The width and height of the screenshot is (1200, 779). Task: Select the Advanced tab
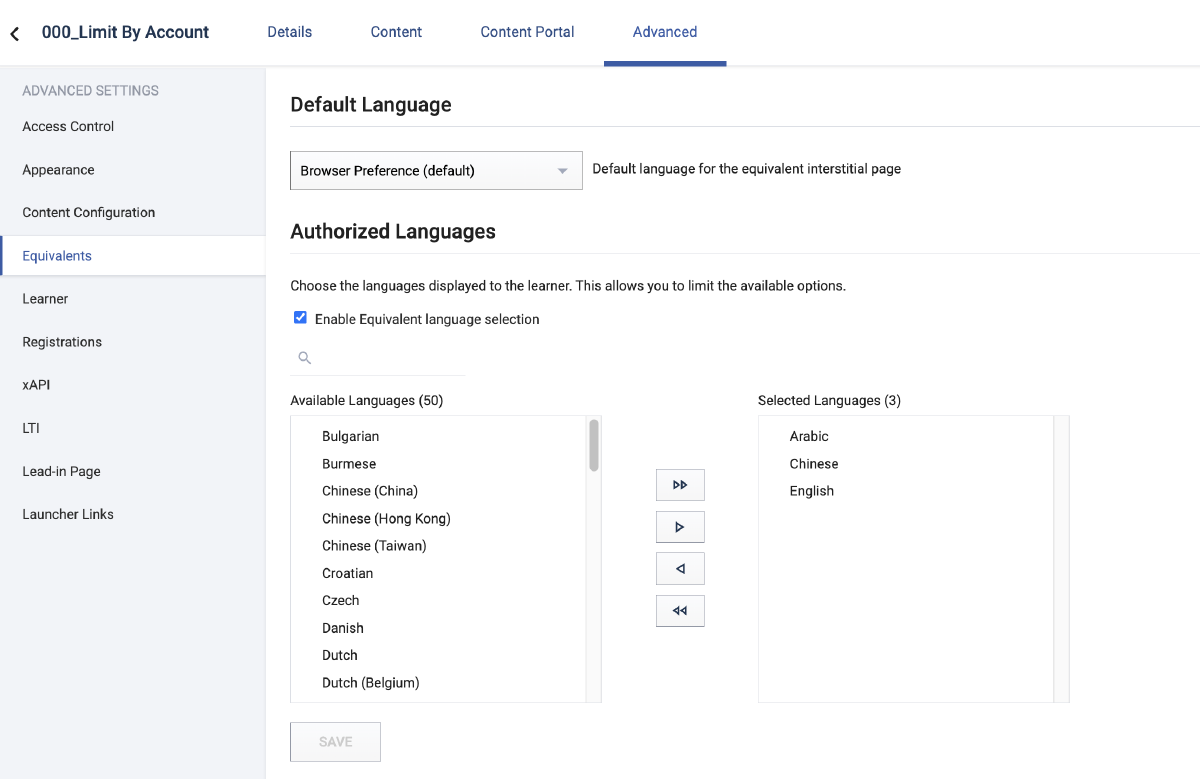click(665, 32)
